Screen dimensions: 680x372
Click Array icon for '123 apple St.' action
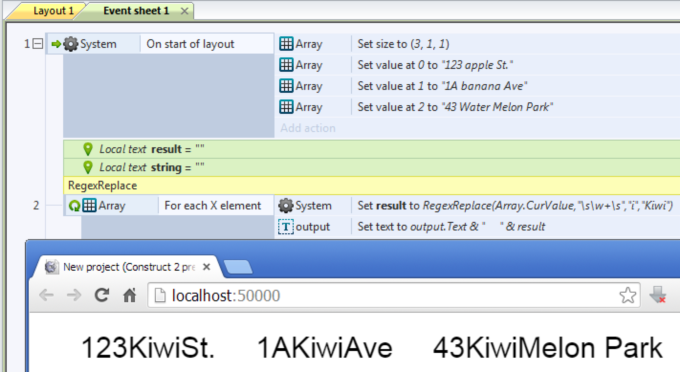click(286, 65)
